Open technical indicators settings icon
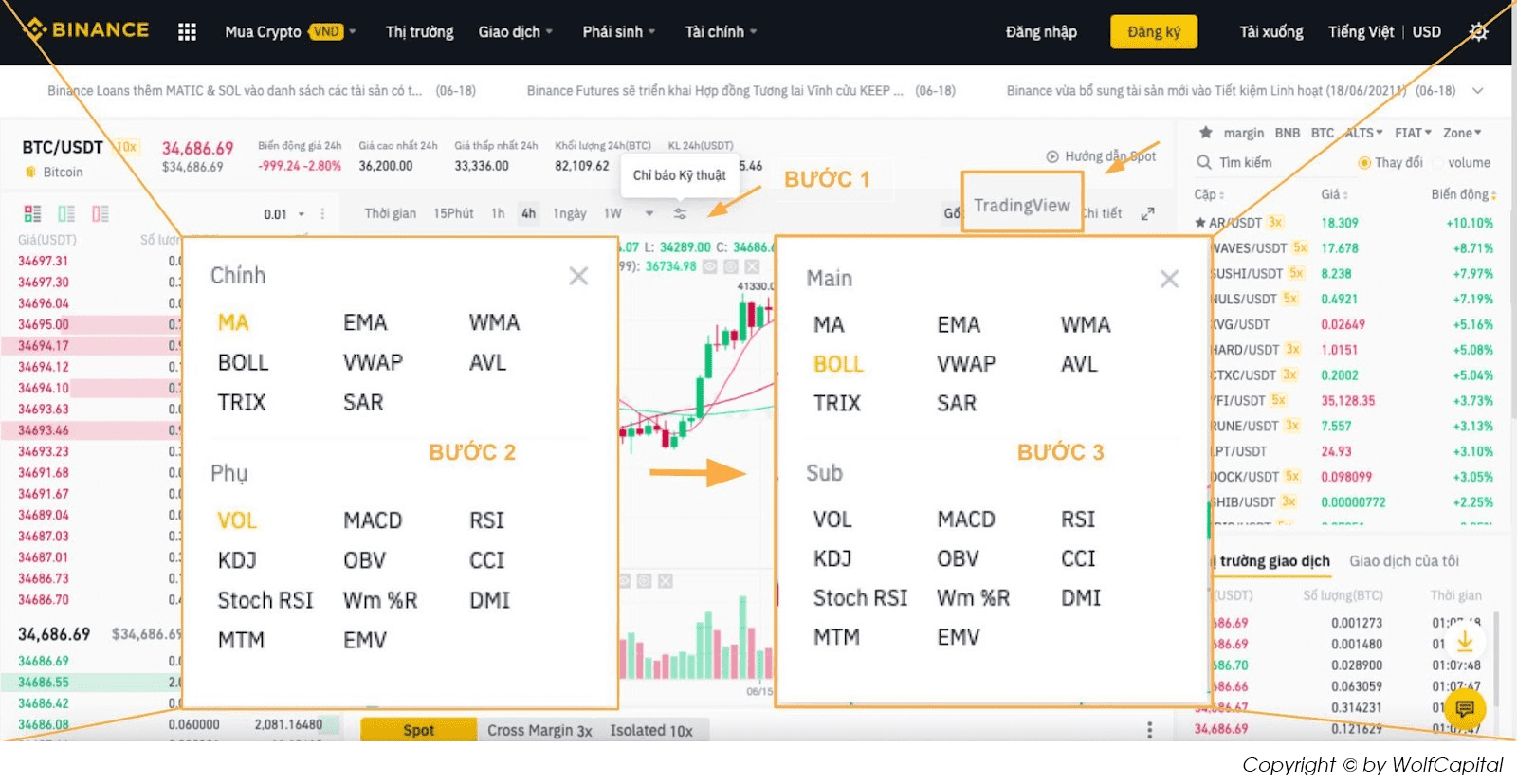The image size is (1517, 784). pyautogui.click(x=680, y=213)
